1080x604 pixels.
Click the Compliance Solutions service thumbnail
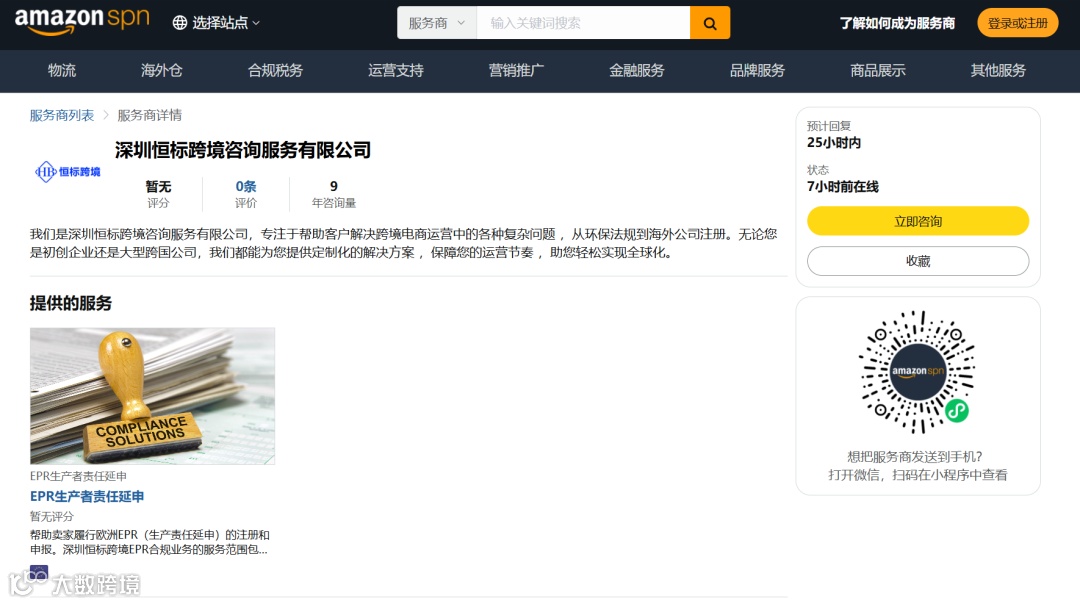(152, 396)
